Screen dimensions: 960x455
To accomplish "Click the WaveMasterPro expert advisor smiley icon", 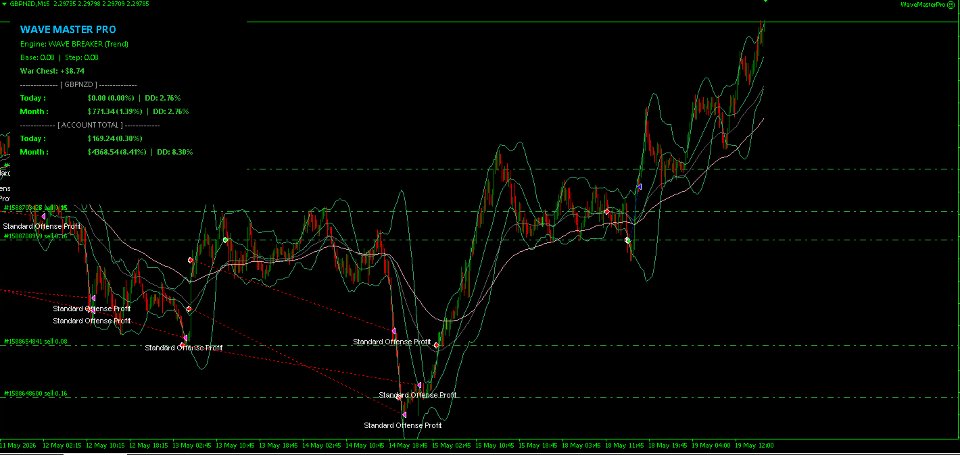I will click(952, 4).
